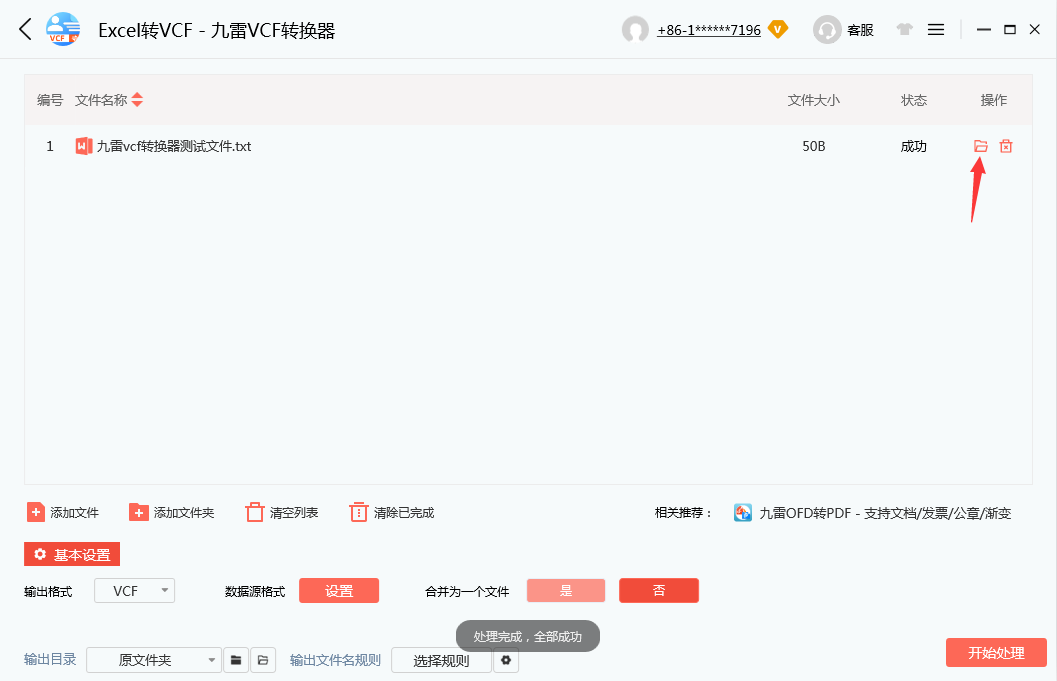Choose 否 for not merging files

659,591
